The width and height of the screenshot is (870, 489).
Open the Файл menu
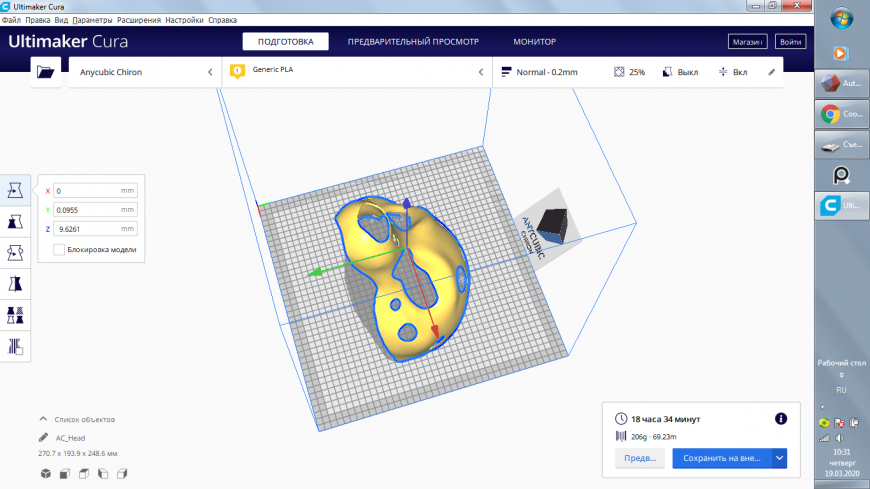11,20
